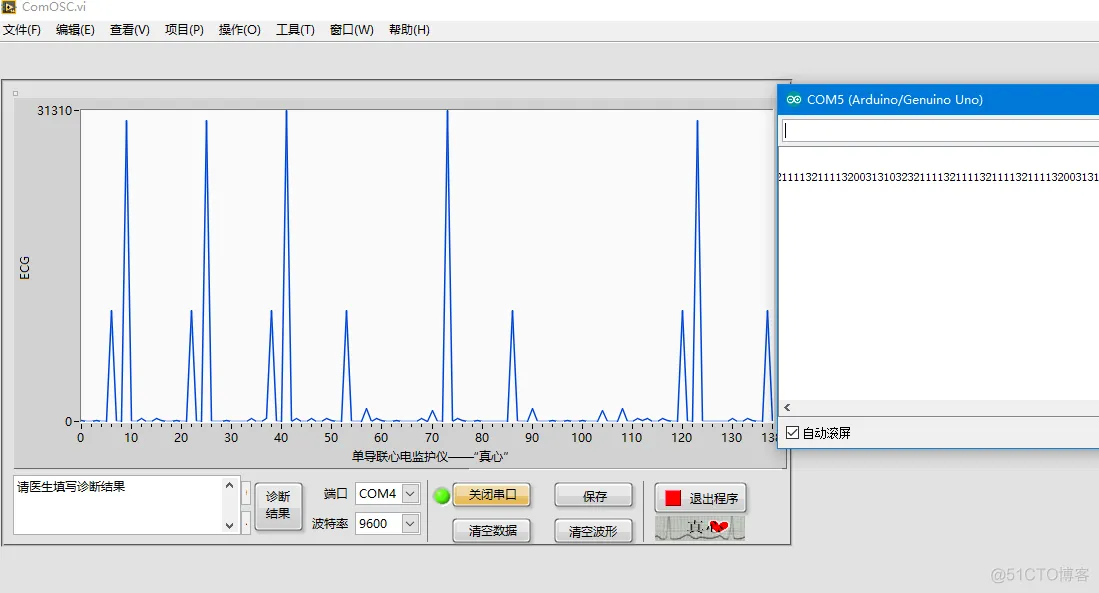This screenshot has height=593, width=1099.
Task: Open the 窗口(W) menu
Action: point(352,29)
